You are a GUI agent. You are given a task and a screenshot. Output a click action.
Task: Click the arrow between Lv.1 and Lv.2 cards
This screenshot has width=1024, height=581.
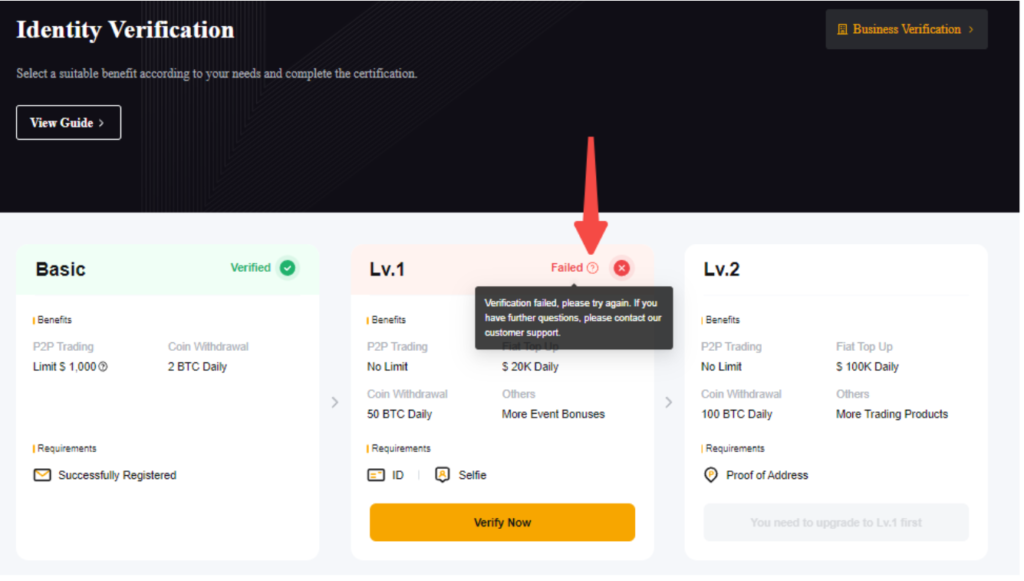click(x=669, y=402)
